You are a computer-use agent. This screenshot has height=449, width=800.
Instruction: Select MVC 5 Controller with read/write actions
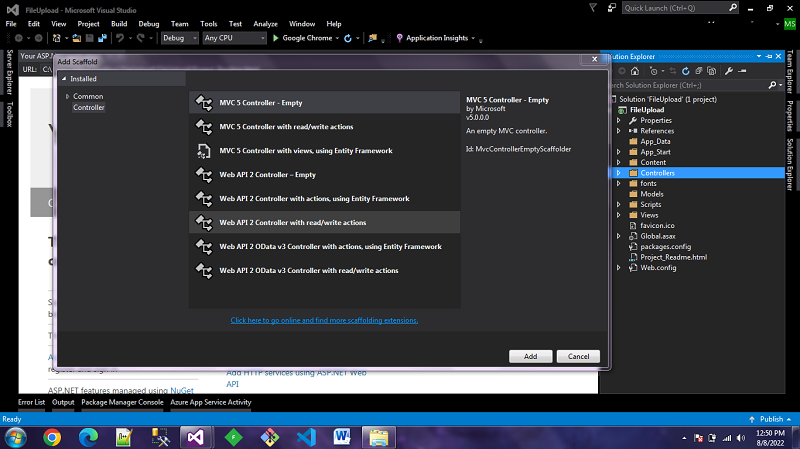coord(324,127)
